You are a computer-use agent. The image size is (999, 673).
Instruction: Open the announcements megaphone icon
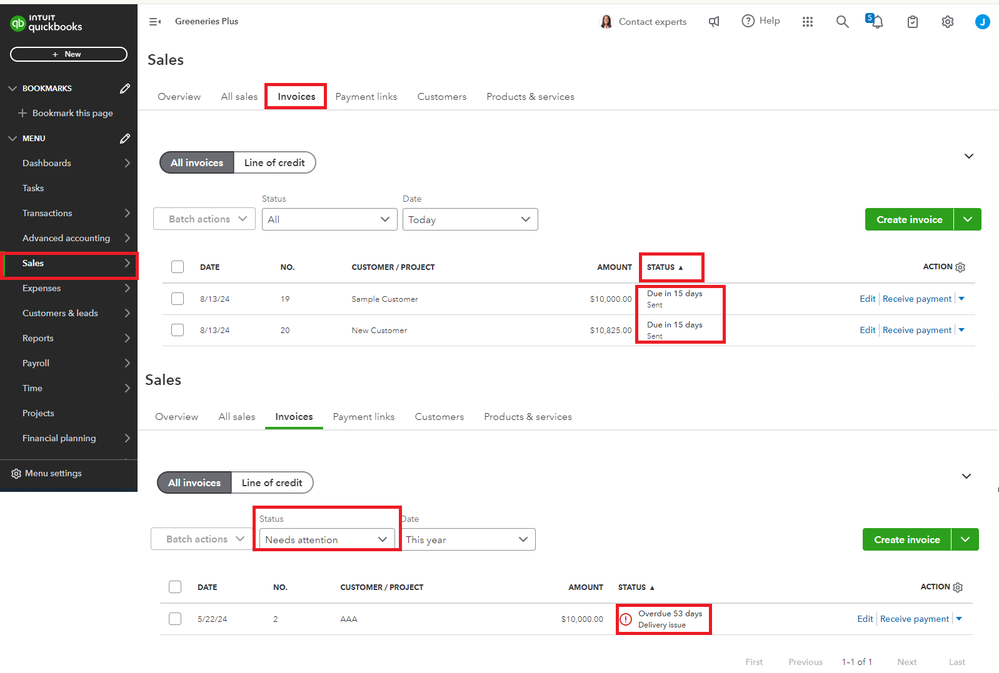(714, 22)
